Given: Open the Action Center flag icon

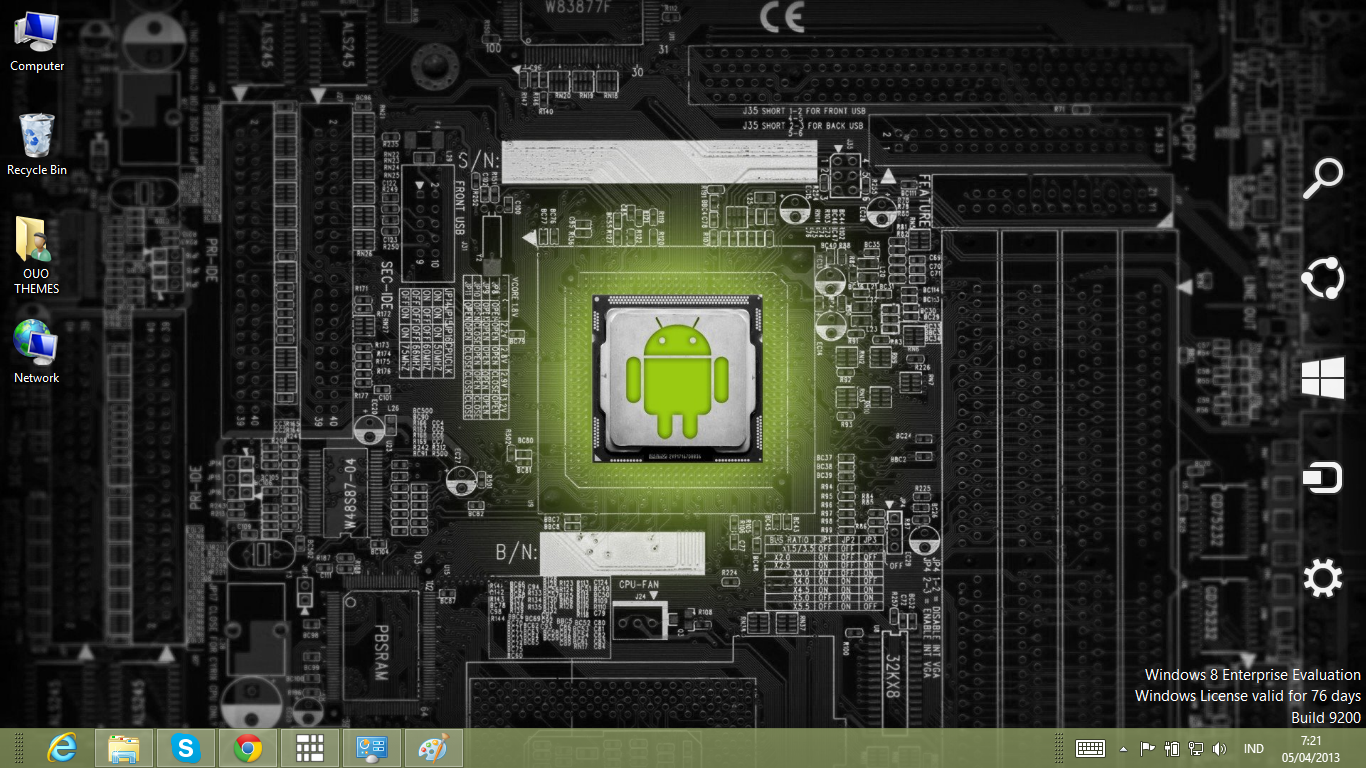Looking at the screenshot, I should pyautogui.click(x=1148, y=748).
